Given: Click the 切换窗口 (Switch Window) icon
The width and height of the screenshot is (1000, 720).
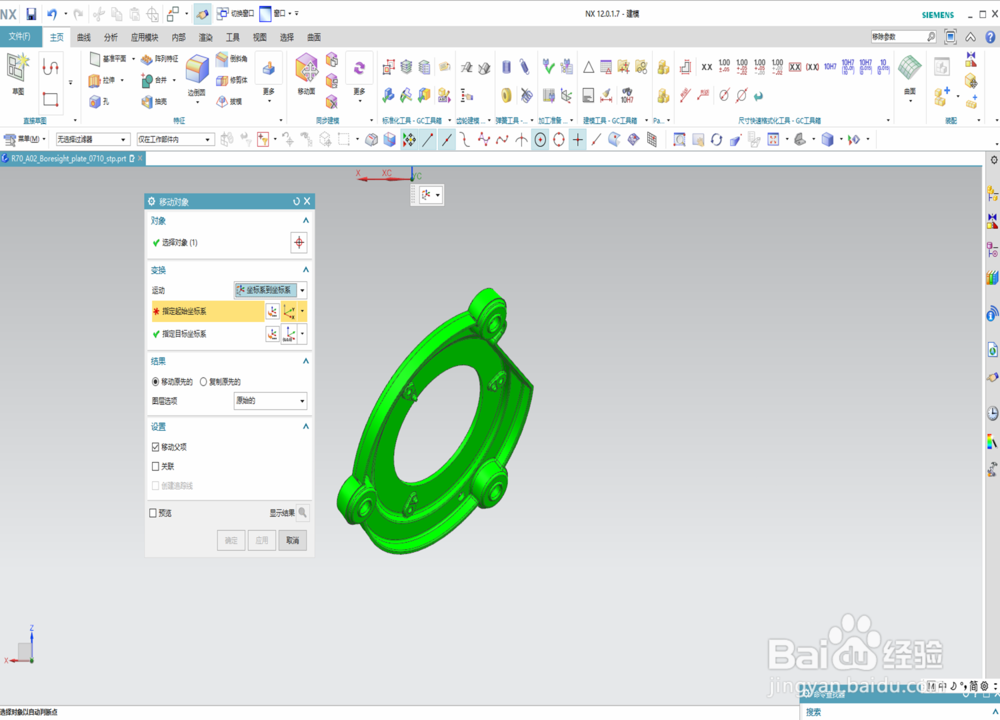Looking at the screenshot, I should click(235, 13).
